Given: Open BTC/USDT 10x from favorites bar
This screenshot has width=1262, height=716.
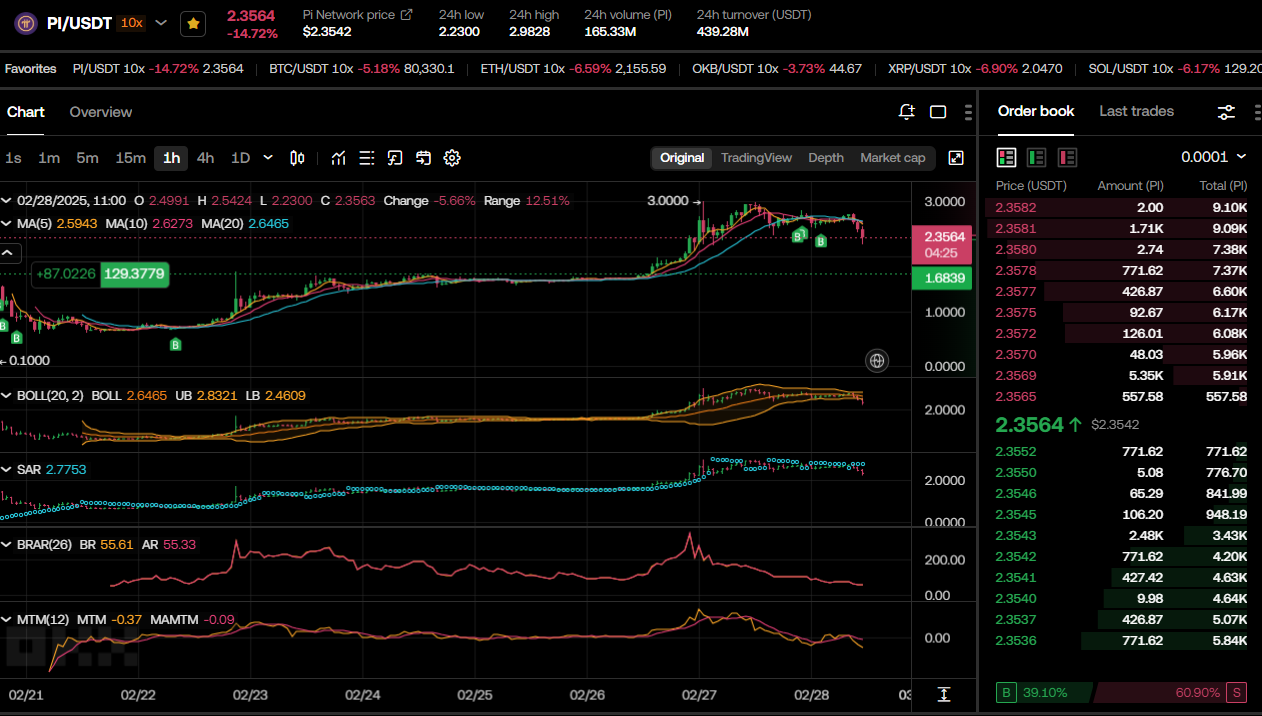Looking at the screenshot, I should tap(362, 69).
